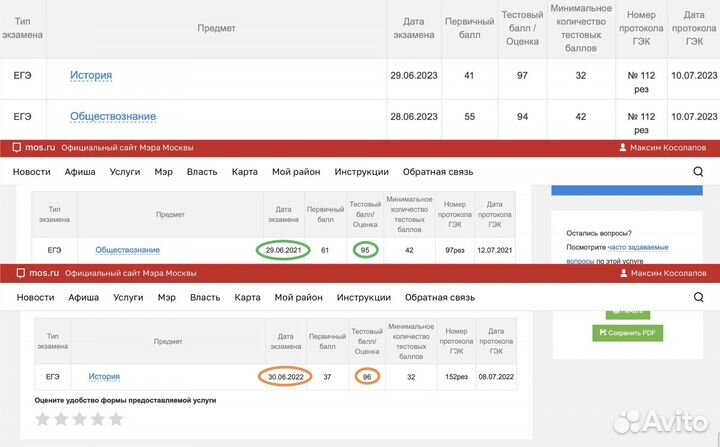Viewport: 720px width, 447px height.
Task: Select Мой район in the lower mos.ru menu
Action: 298,297
